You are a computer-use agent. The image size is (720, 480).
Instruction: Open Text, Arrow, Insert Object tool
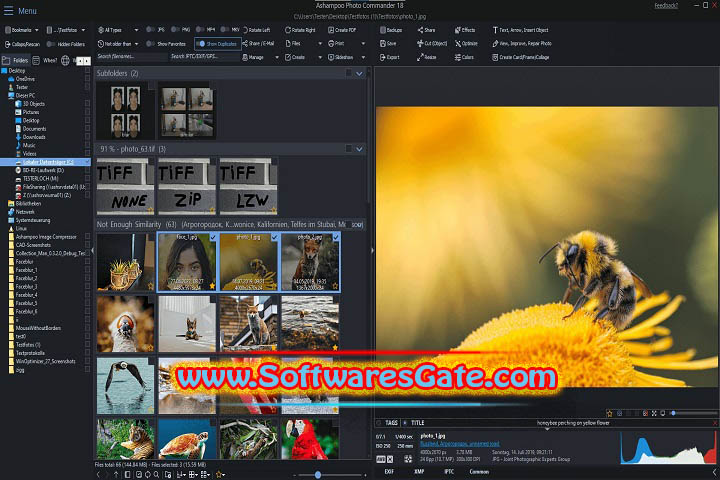520,30
